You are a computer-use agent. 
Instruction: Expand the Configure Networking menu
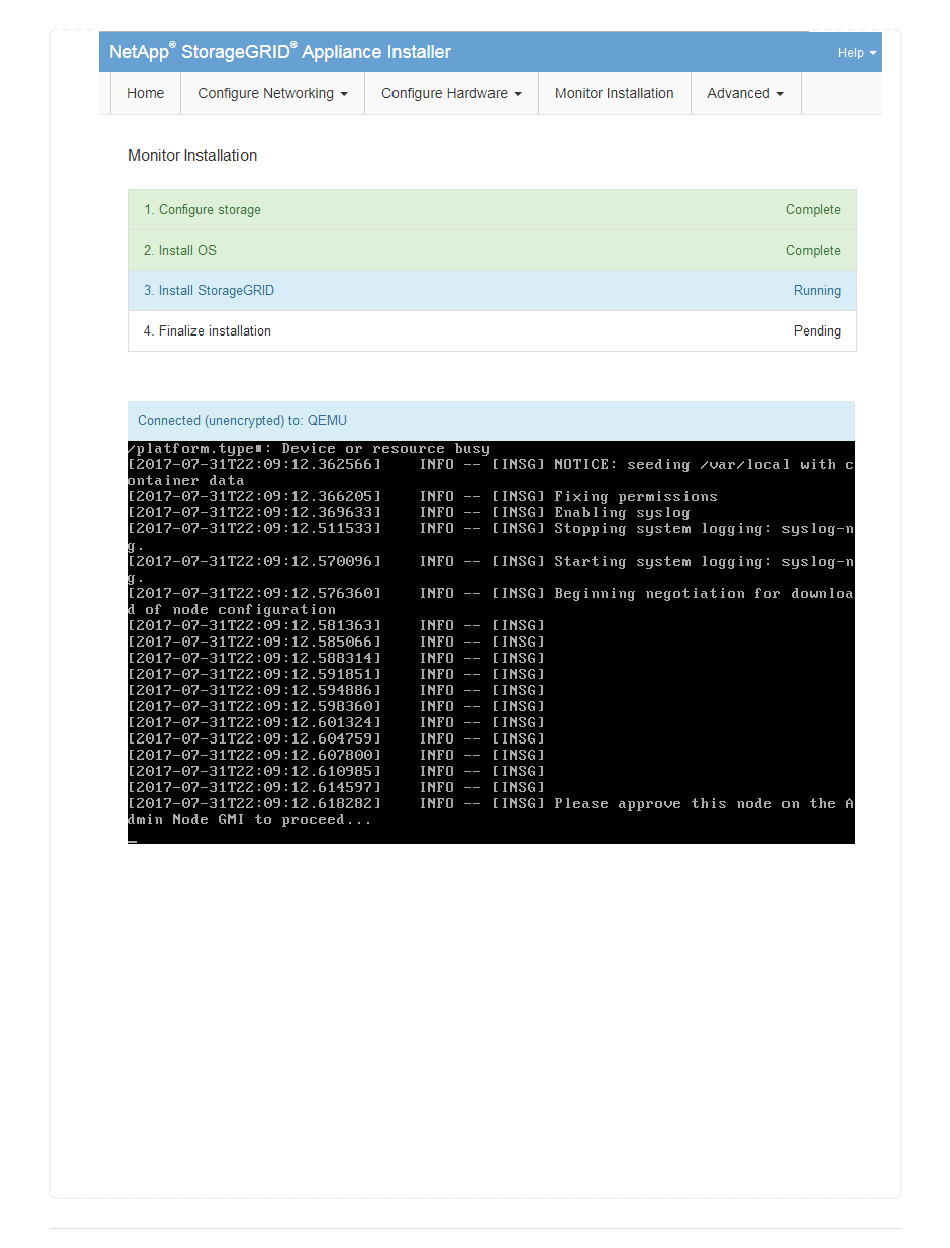273,93
